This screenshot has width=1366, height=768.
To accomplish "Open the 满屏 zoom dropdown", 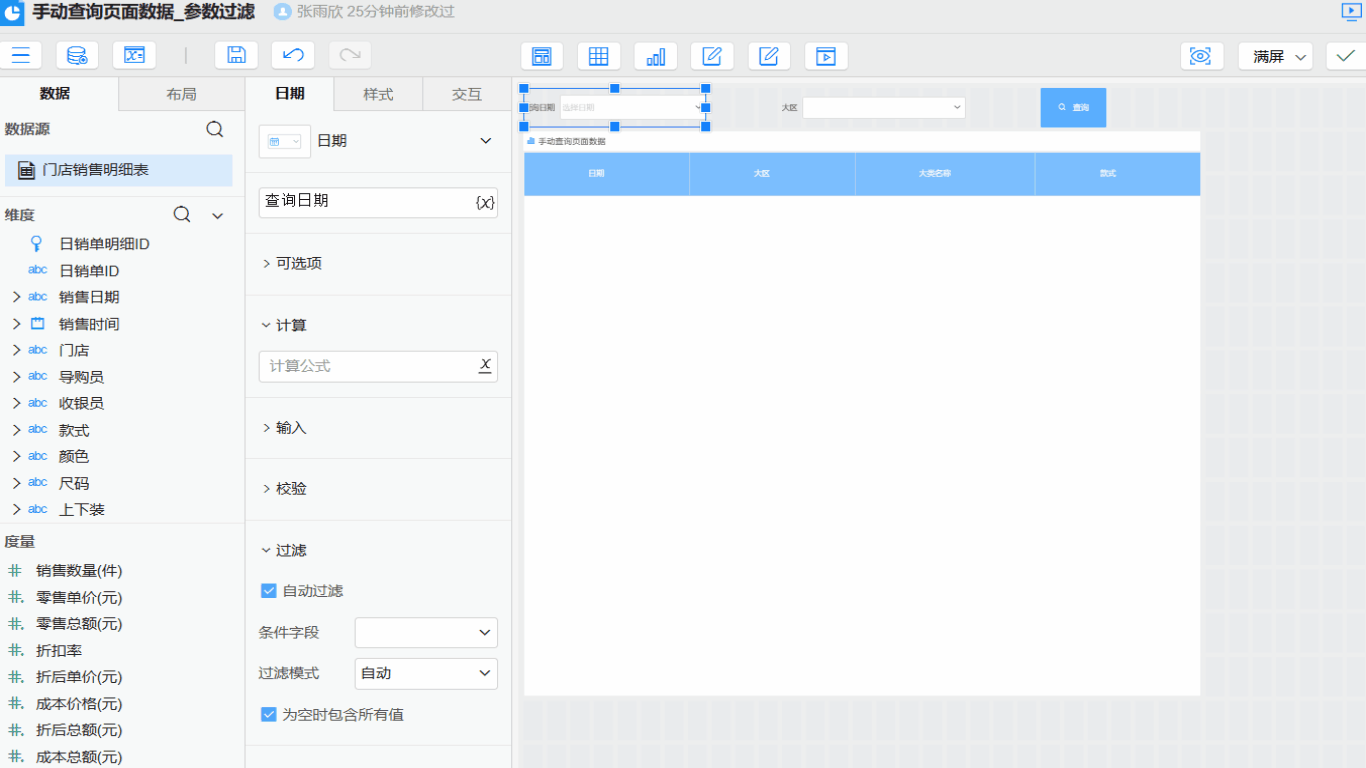I will (x=1275, y=57).
